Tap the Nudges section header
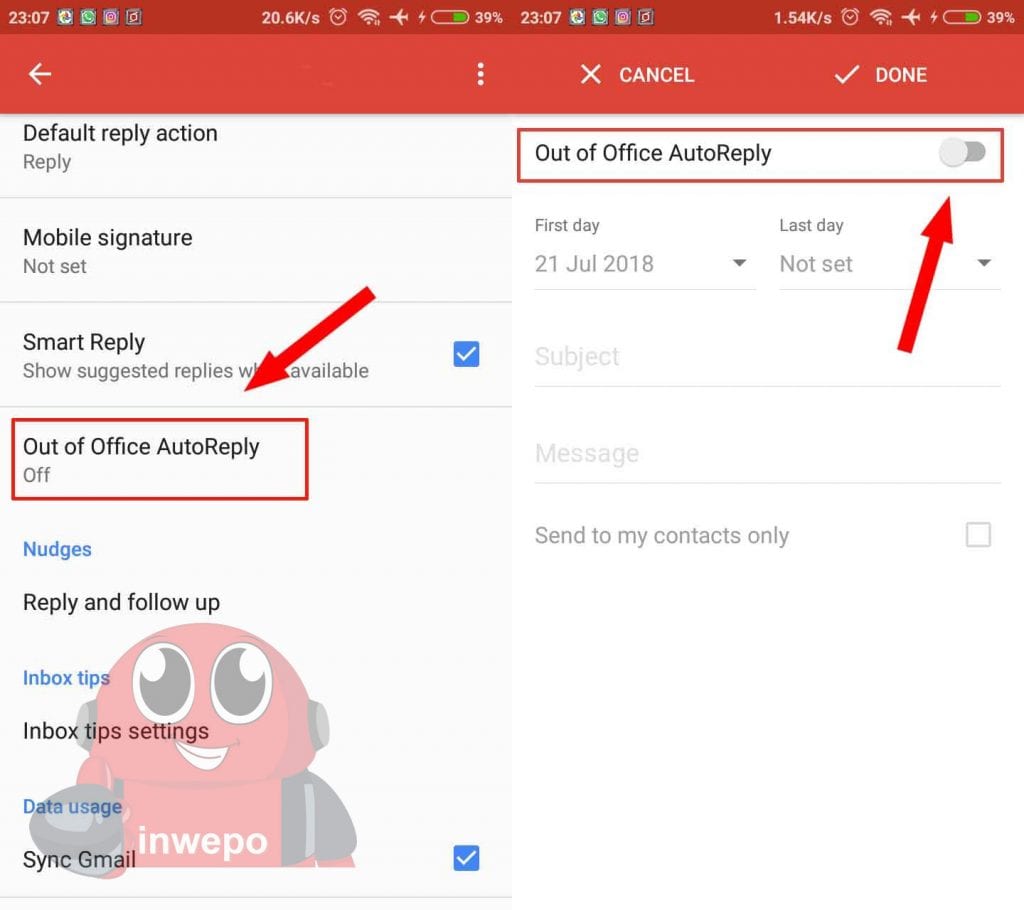This screenshot has height=910, width=1024. pos(57,549)
